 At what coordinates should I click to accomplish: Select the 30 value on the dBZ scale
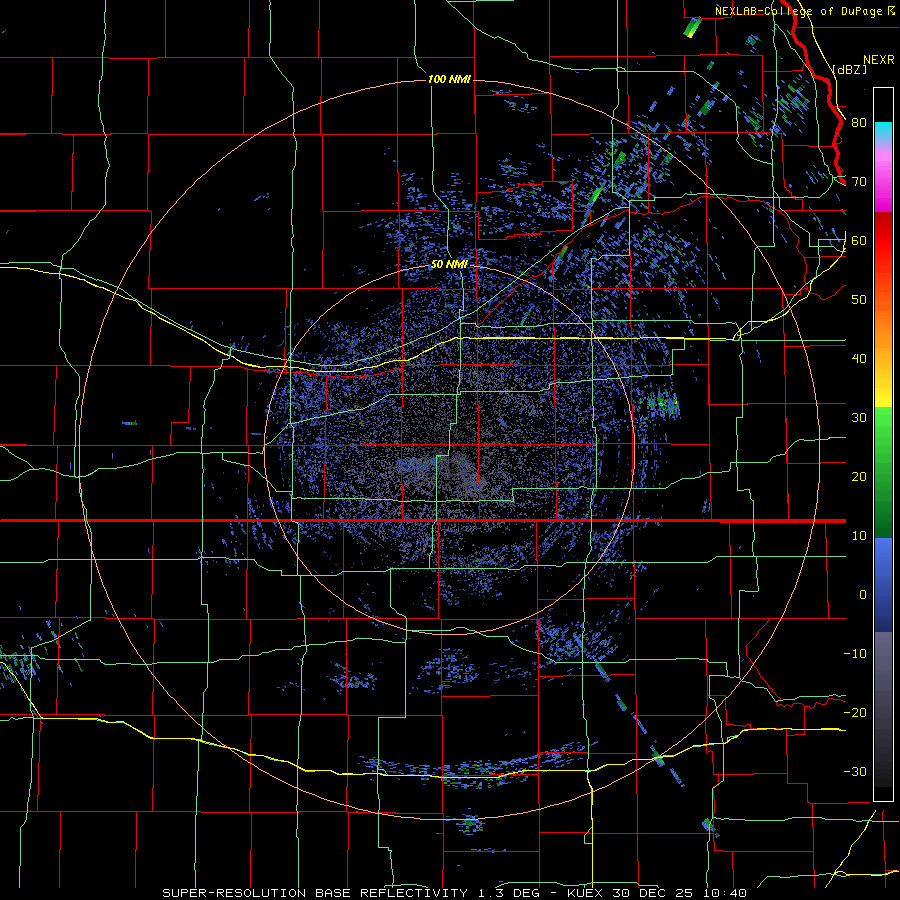[859, 418]
